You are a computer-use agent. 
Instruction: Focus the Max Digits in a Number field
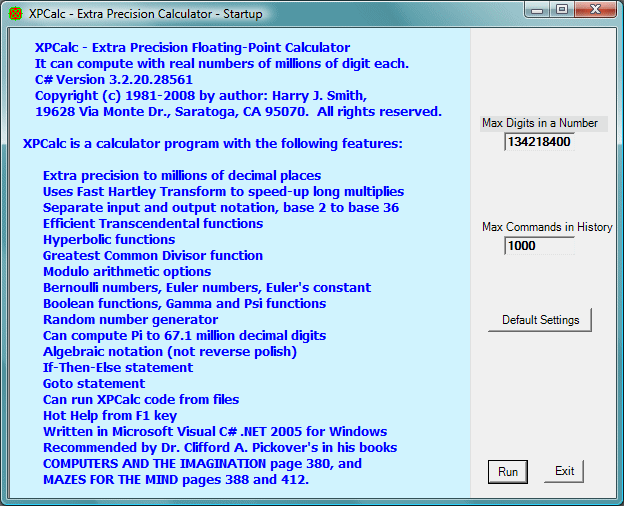pos(539,142)
